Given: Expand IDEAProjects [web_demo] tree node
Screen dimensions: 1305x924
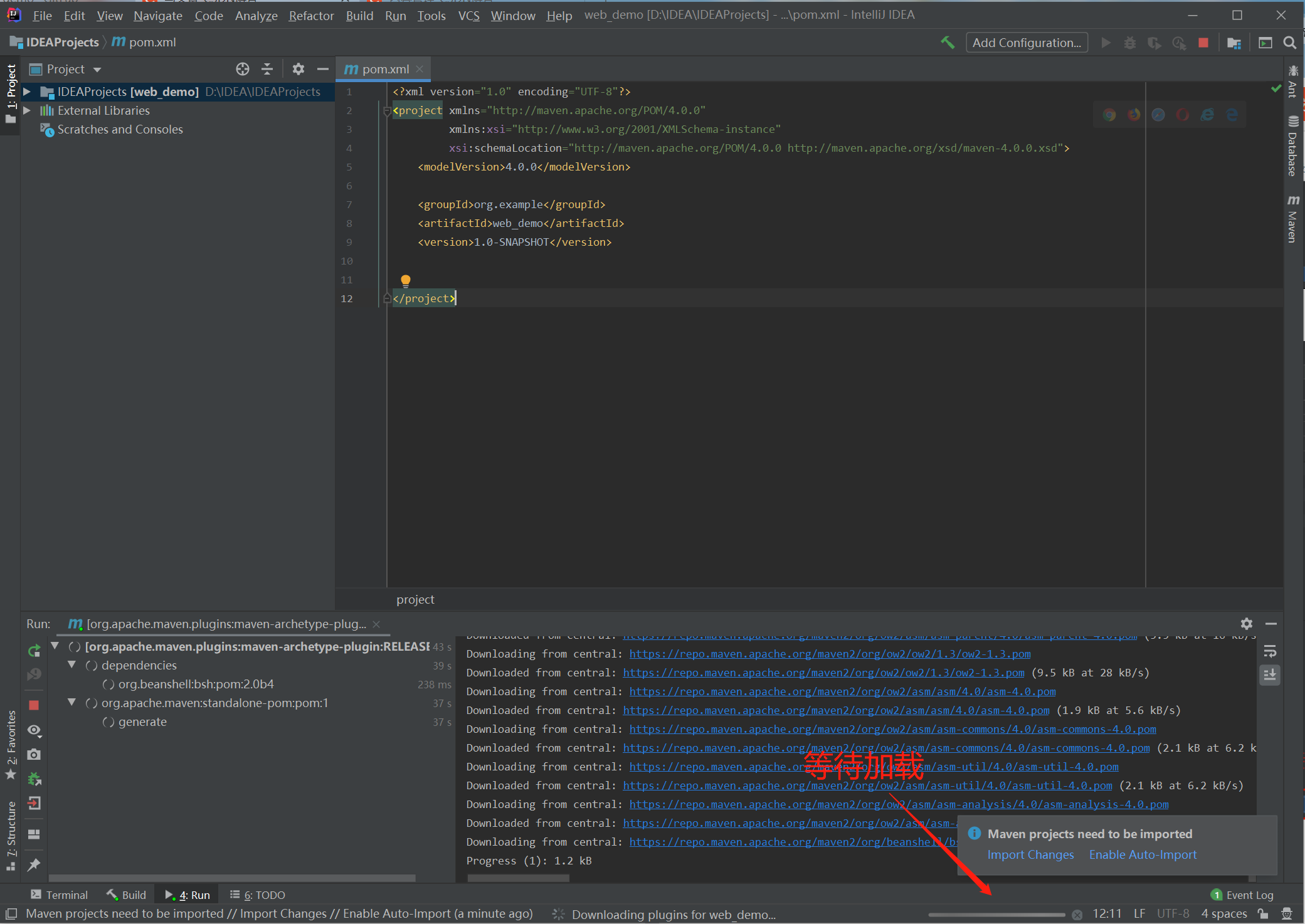Looking at the screenshot, I should (x=27, y=92).
